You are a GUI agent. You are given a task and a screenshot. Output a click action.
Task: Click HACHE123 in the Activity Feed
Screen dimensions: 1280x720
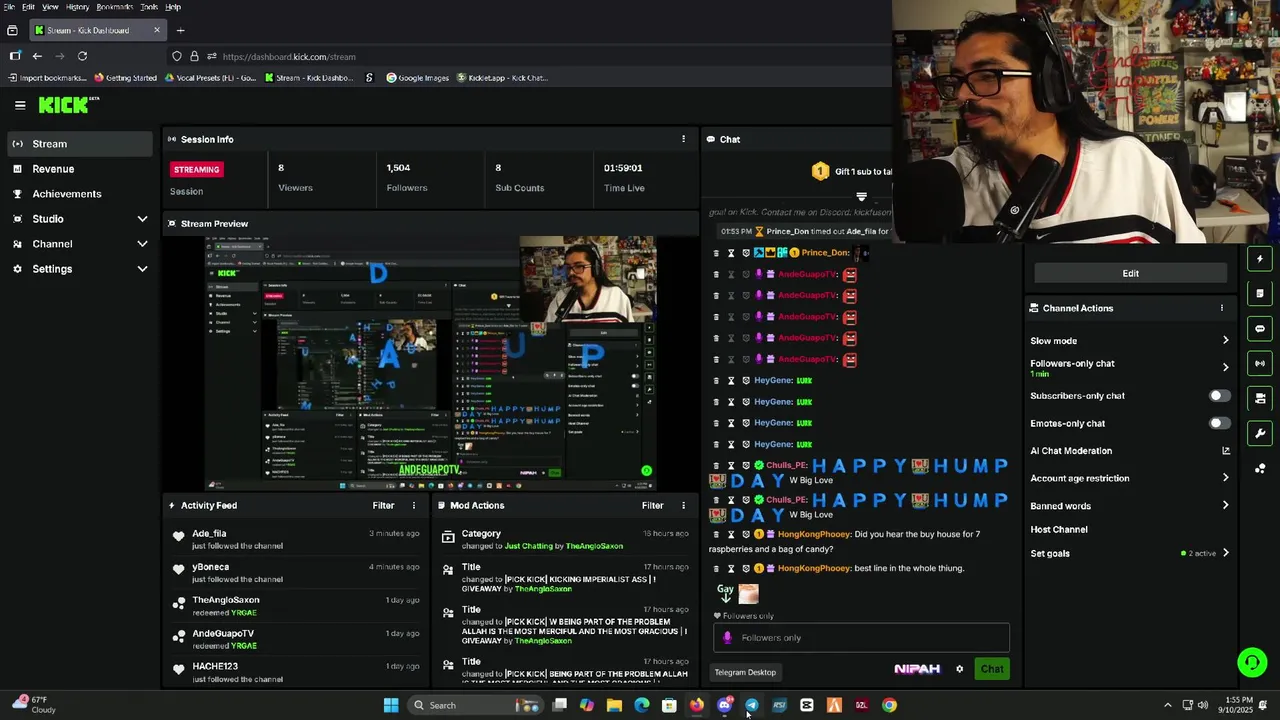(215, 666)
